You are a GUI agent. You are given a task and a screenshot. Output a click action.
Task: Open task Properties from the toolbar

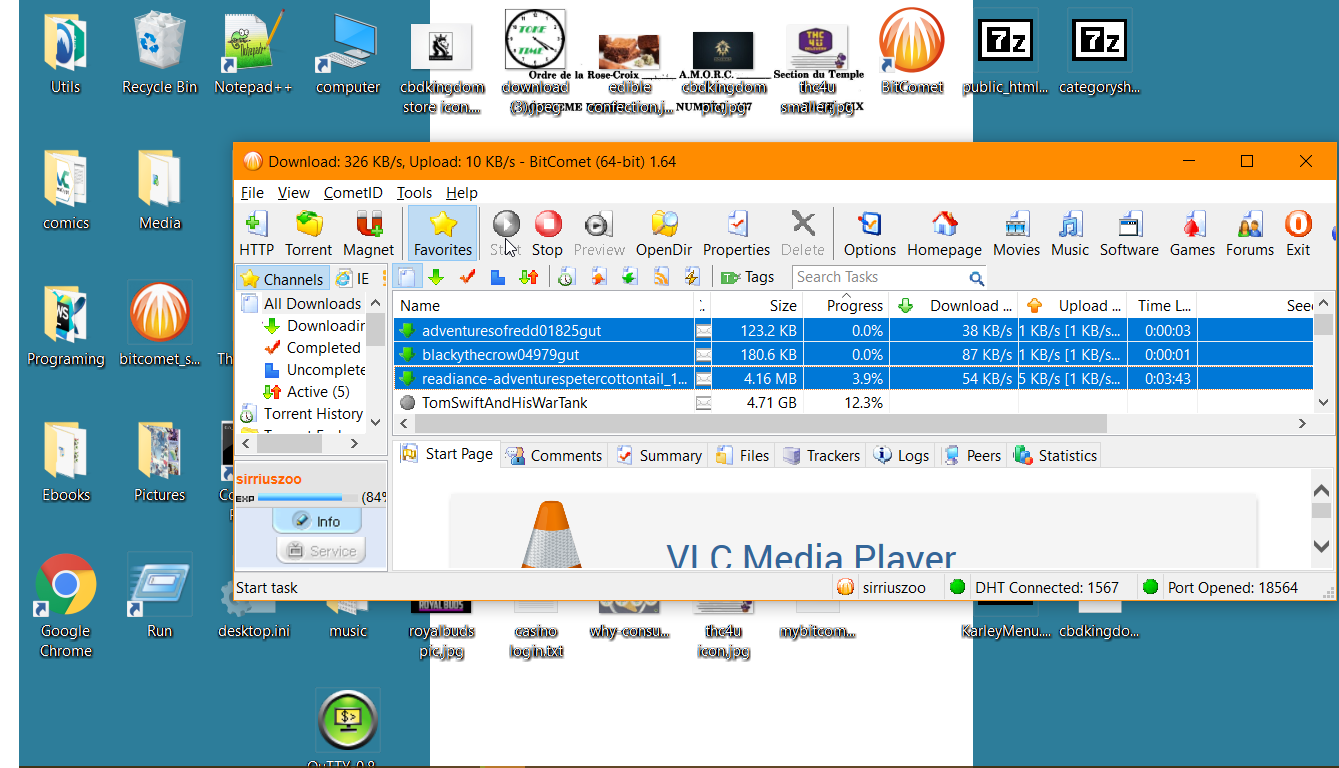(x=736, y=233)
